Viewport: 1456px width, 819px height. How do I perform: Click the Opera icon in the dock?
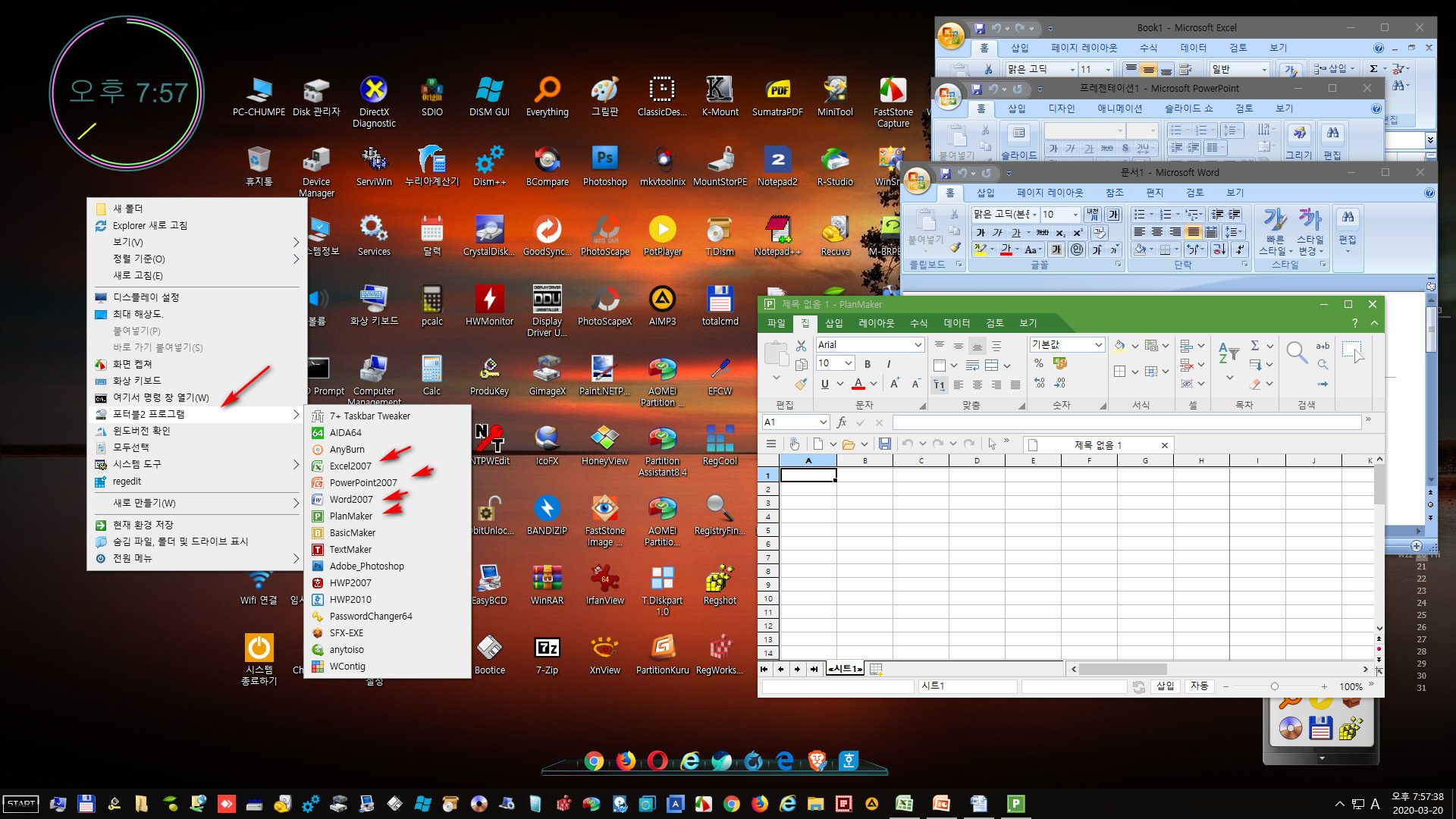(x=657, y=761)
